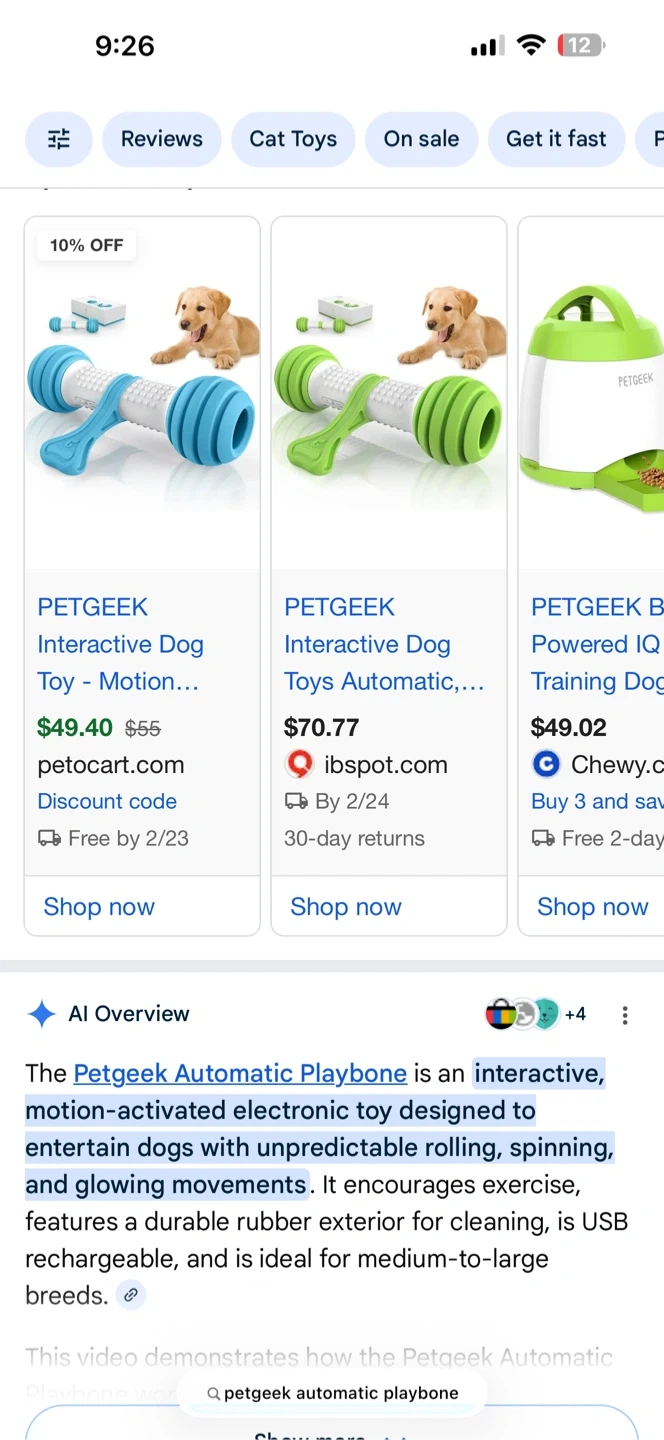Expand the AI Overview with Show more
Viewport: 664px width, 1440px height.
(330, 1428)
